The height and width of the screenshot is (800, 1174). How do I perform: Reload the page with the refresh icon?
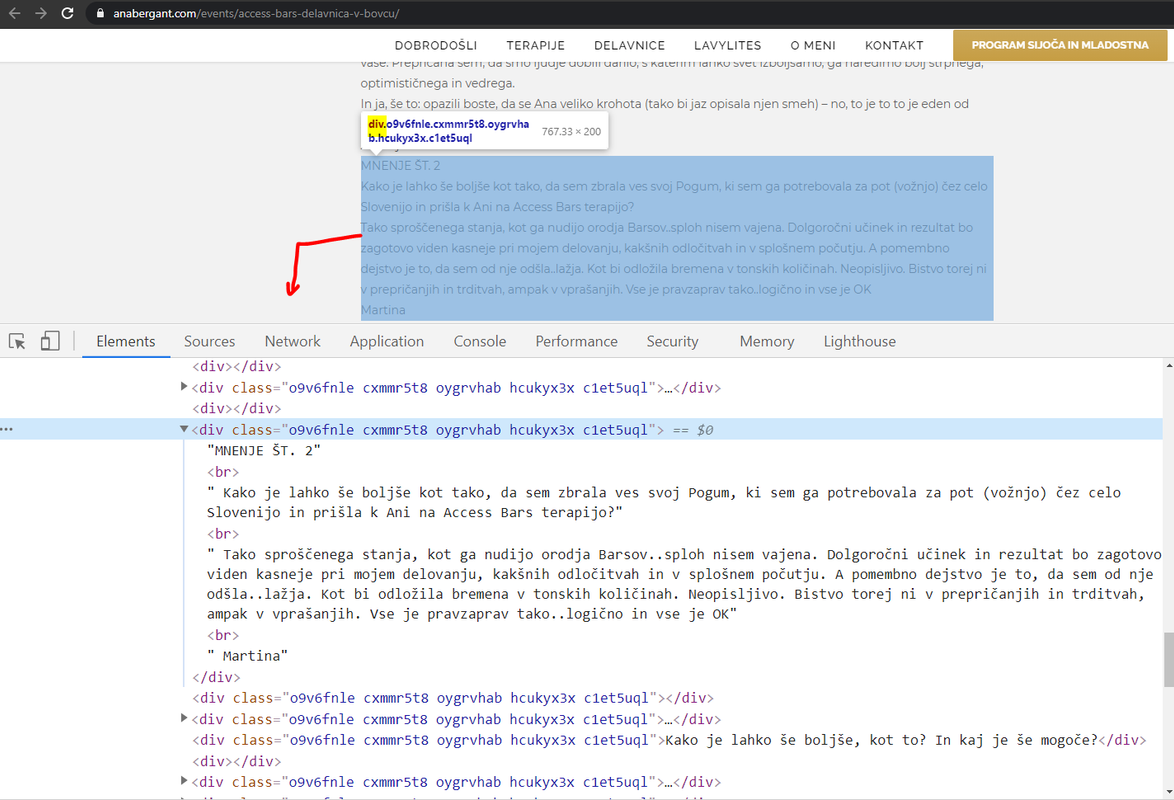[67, 13]
